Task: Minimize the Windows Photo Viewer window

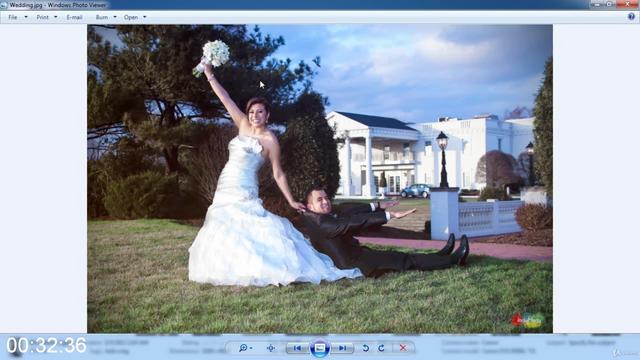Action: point(597,4)
